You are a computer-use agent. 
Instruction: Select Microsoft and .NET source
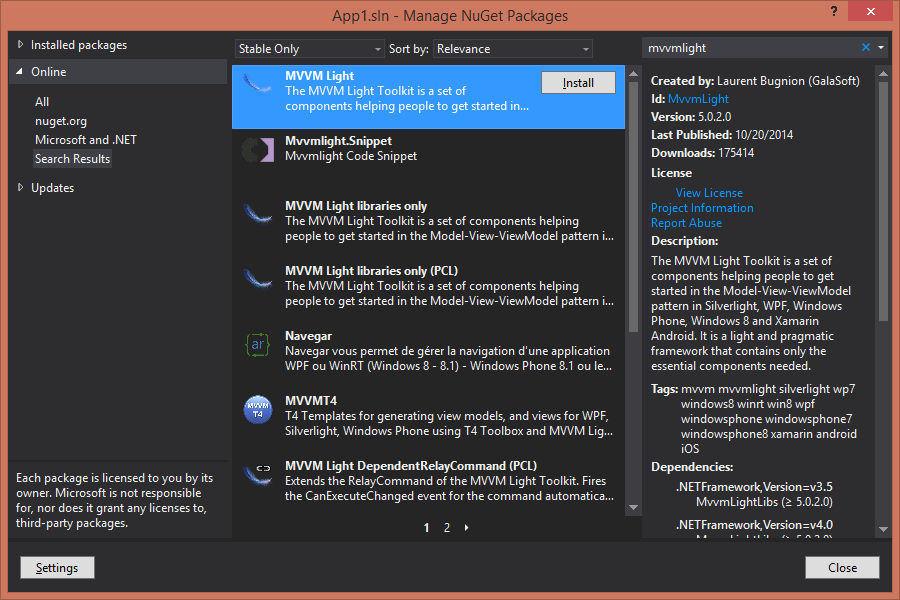(86, 140)
